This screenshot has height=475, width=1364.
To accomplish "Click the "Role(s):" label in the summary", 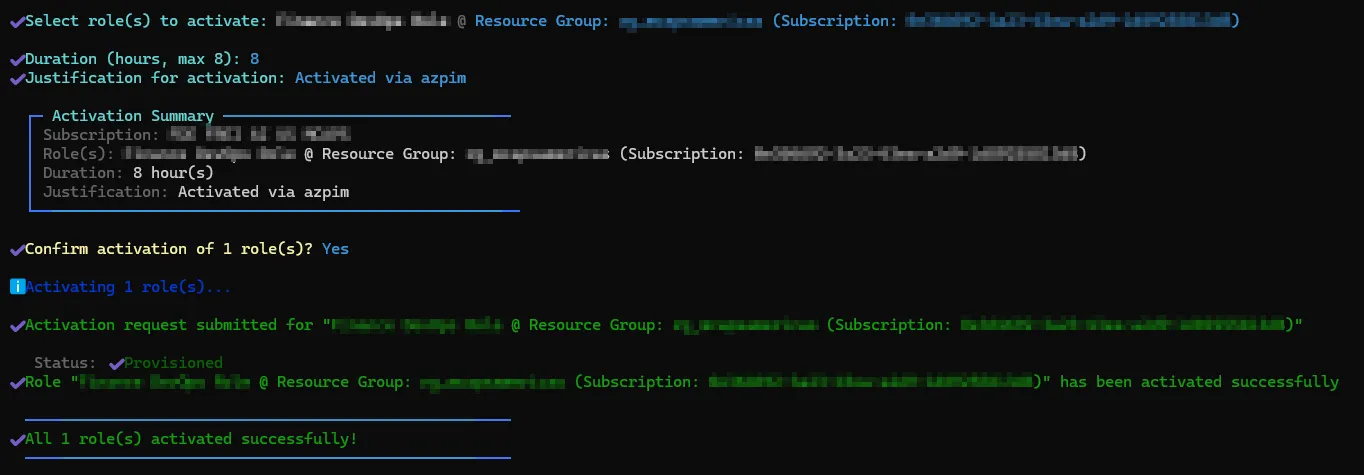I will click(x=79, y=154).
